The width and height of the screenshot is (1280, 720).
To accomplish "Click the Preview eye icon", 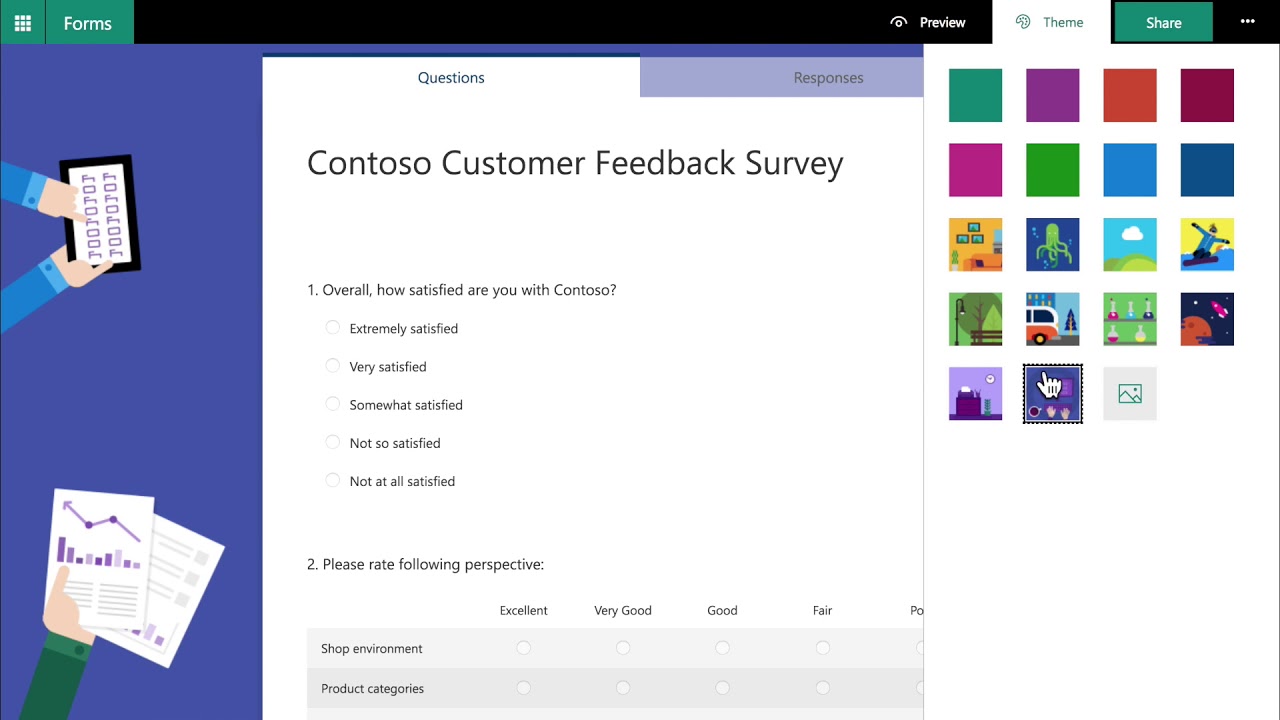I will tap(898, 22).
